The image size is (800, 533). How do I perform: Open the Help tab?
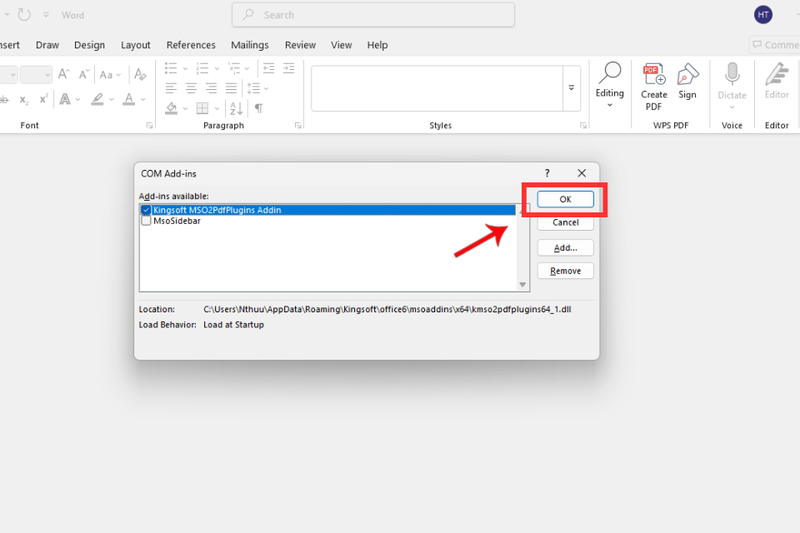pyautogui.click(x=378, y=45)
